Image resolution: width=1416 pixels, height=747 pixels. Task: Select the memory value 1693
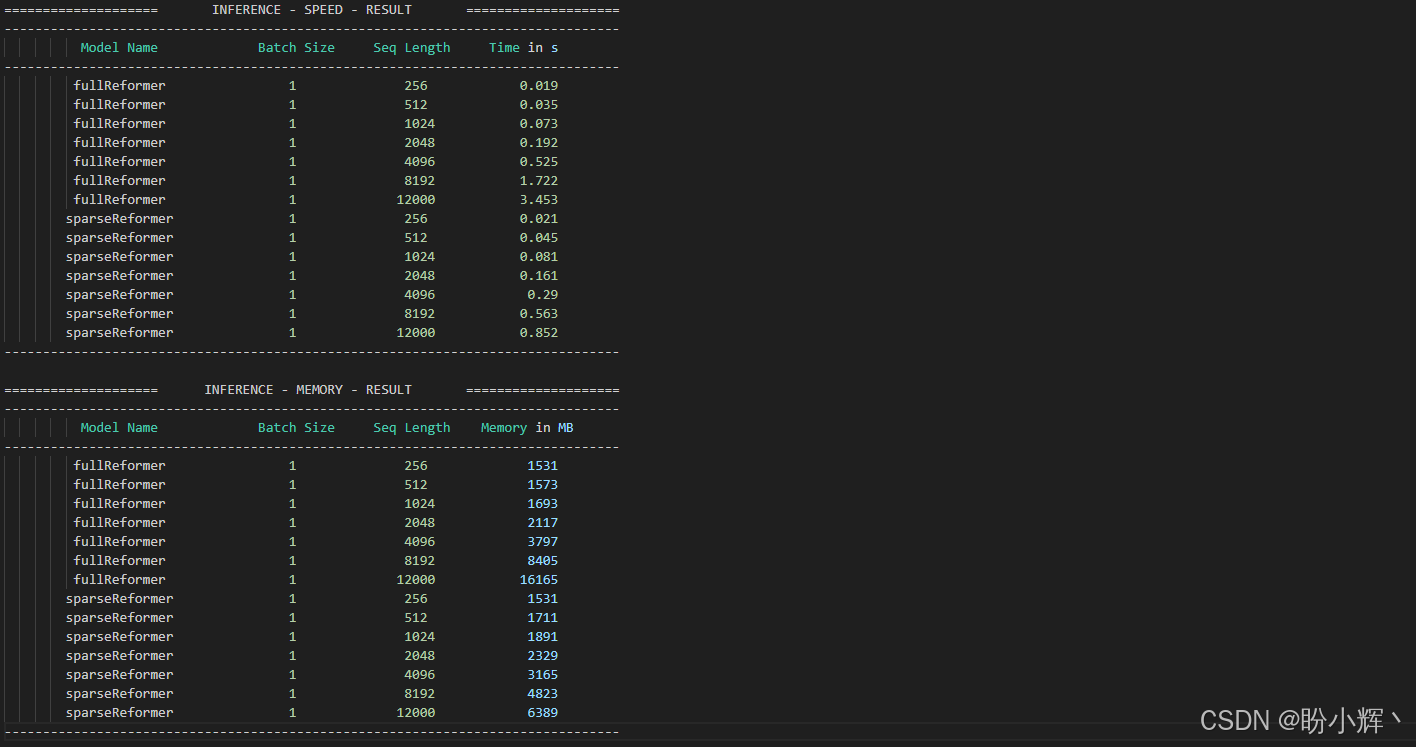pyautogui.click(x=543, y=504)
